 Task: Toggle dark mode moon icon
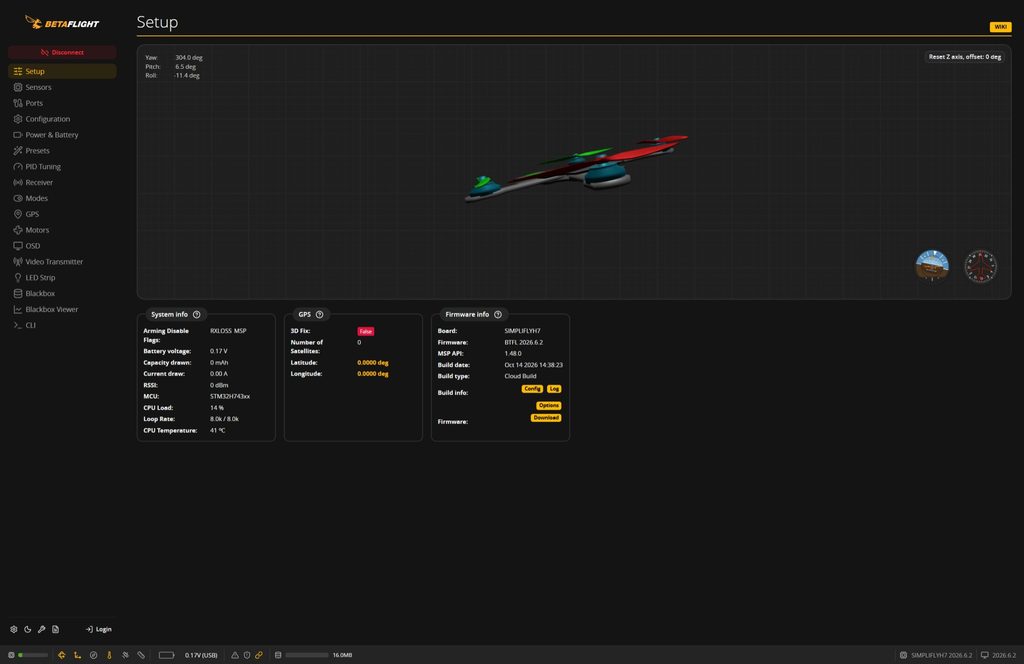pos(27,629)
